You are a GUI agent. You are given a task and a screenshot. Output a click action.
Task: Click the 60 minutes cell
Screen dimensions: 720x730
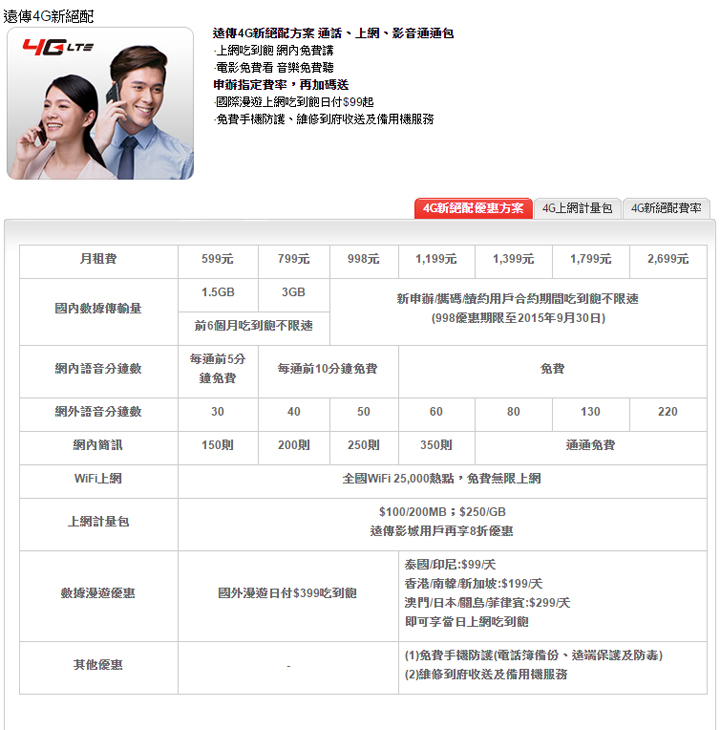pyautogui.click(x=436, y=412)
